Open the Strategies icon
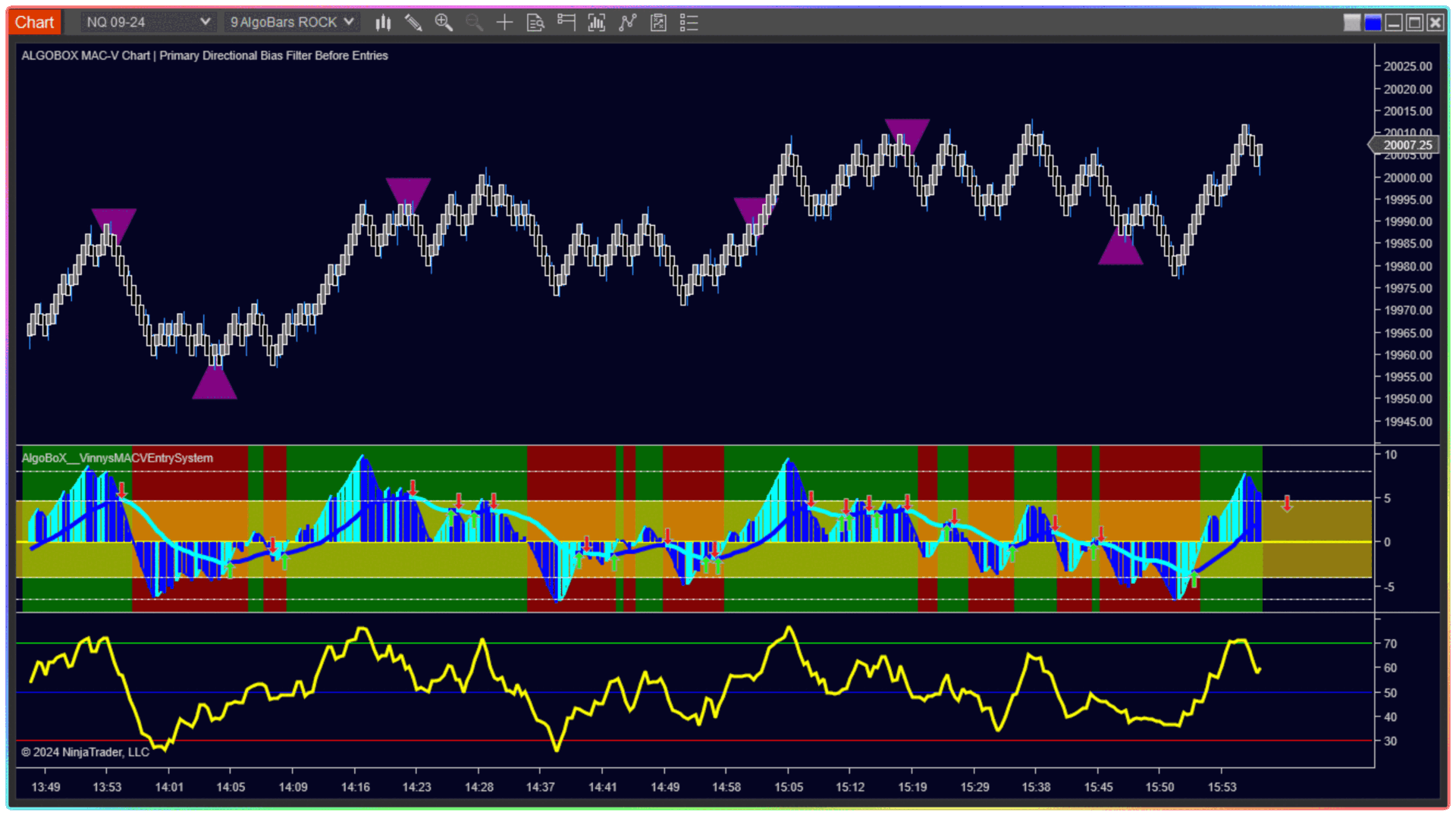Viewport: 1456px width, 815px height. [x=658, y=23]
